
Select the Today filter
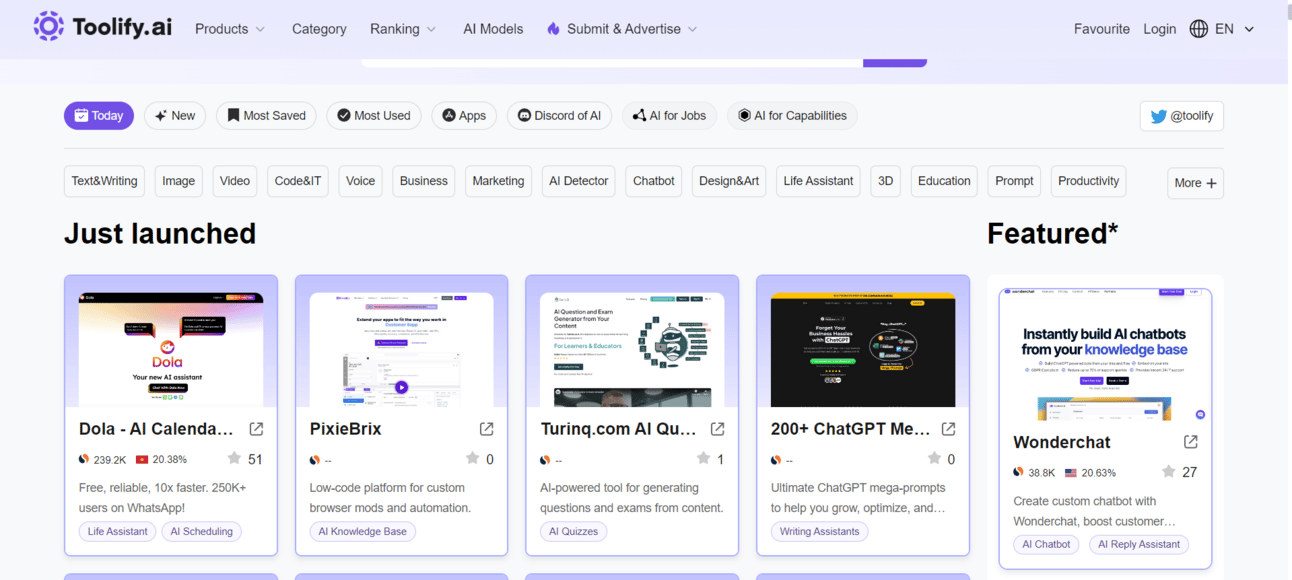[x=99, y=116]
